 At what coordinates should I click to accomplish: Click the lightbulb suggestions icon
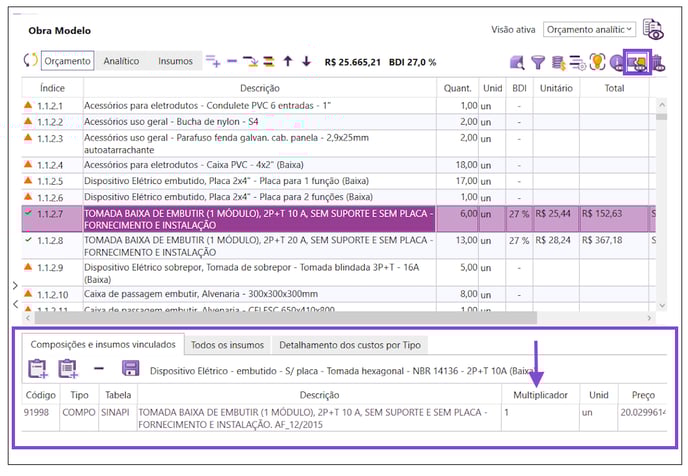point(597,62)
